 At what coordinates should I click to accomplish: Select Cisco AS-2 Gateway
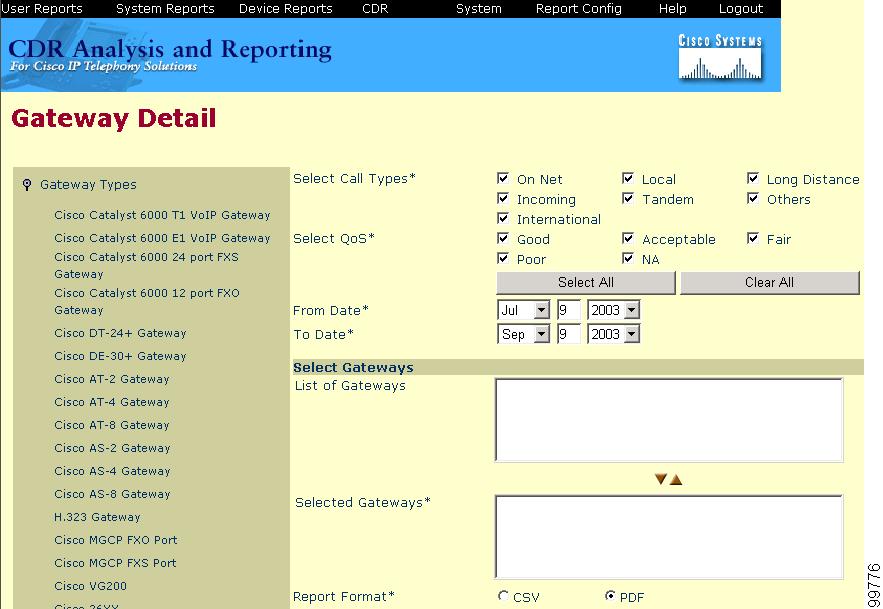(112, 449)
